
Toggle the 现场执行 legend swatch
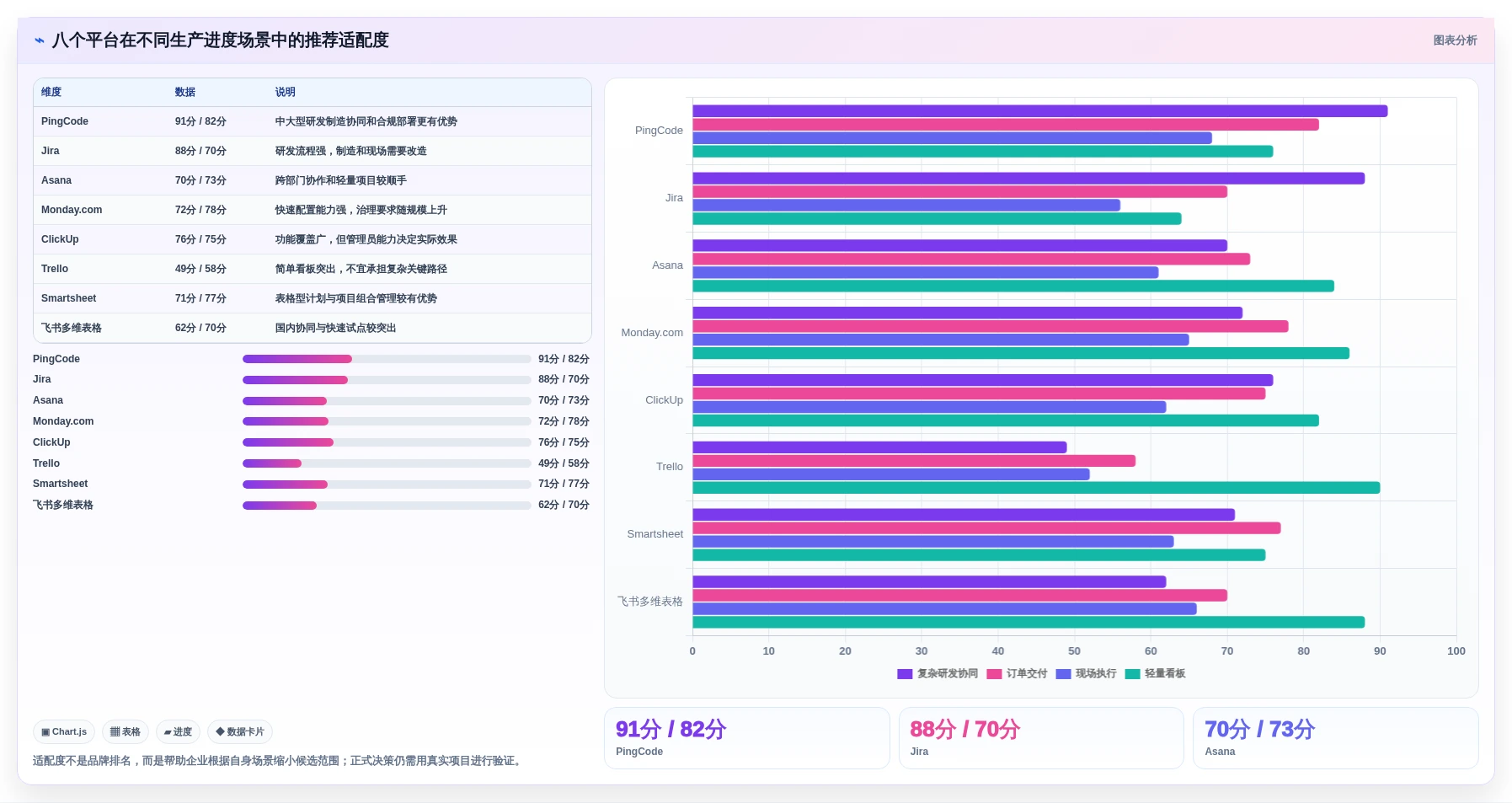pos(1063,674)
